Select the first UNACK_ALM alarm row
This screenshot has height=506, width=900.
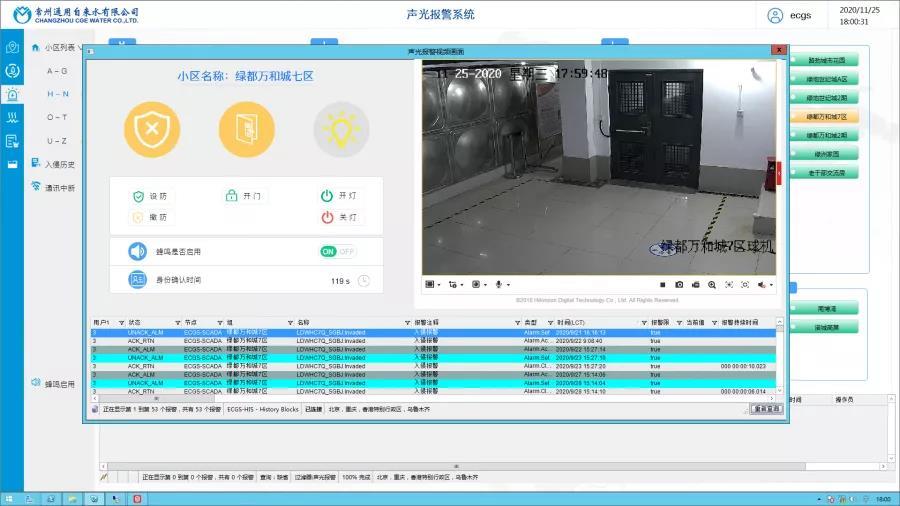coord(146,332)
